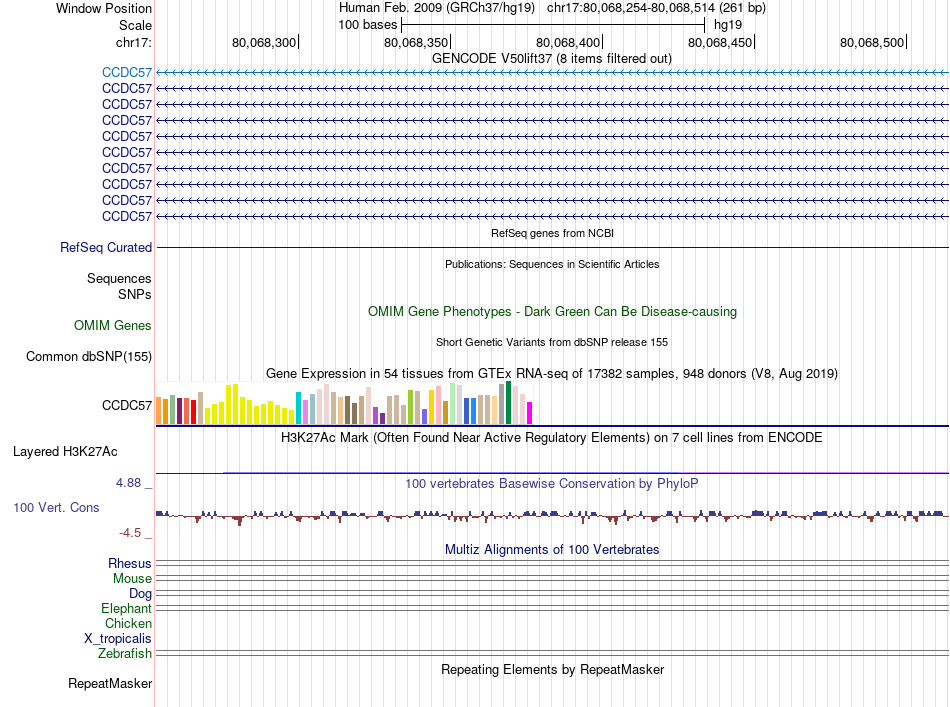Screen dimensions: 950x707
Task: Click the Window Position label
Action: 104,8
